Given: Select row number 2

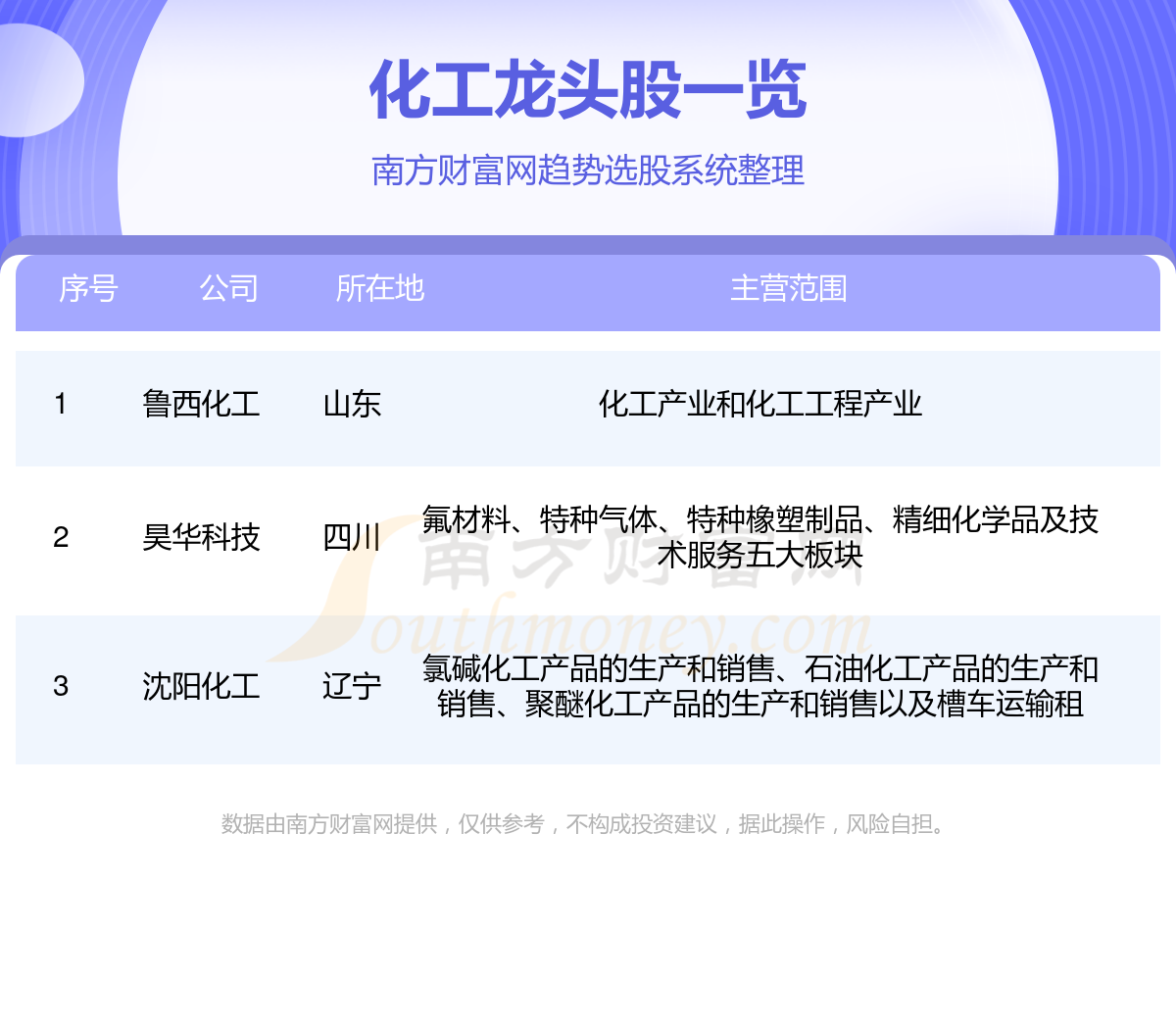Looking at the screenshot, I should coord(61,537).
